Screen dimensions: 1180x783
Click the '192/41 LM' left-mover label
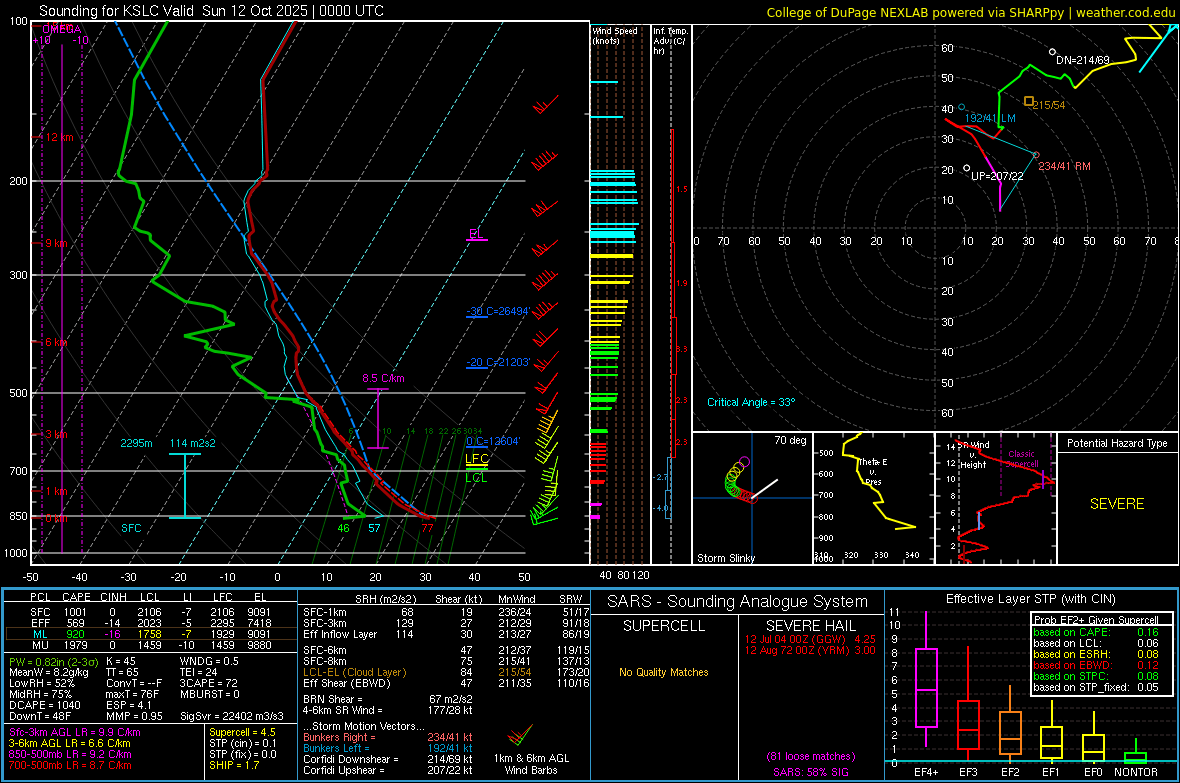point(990,118)
